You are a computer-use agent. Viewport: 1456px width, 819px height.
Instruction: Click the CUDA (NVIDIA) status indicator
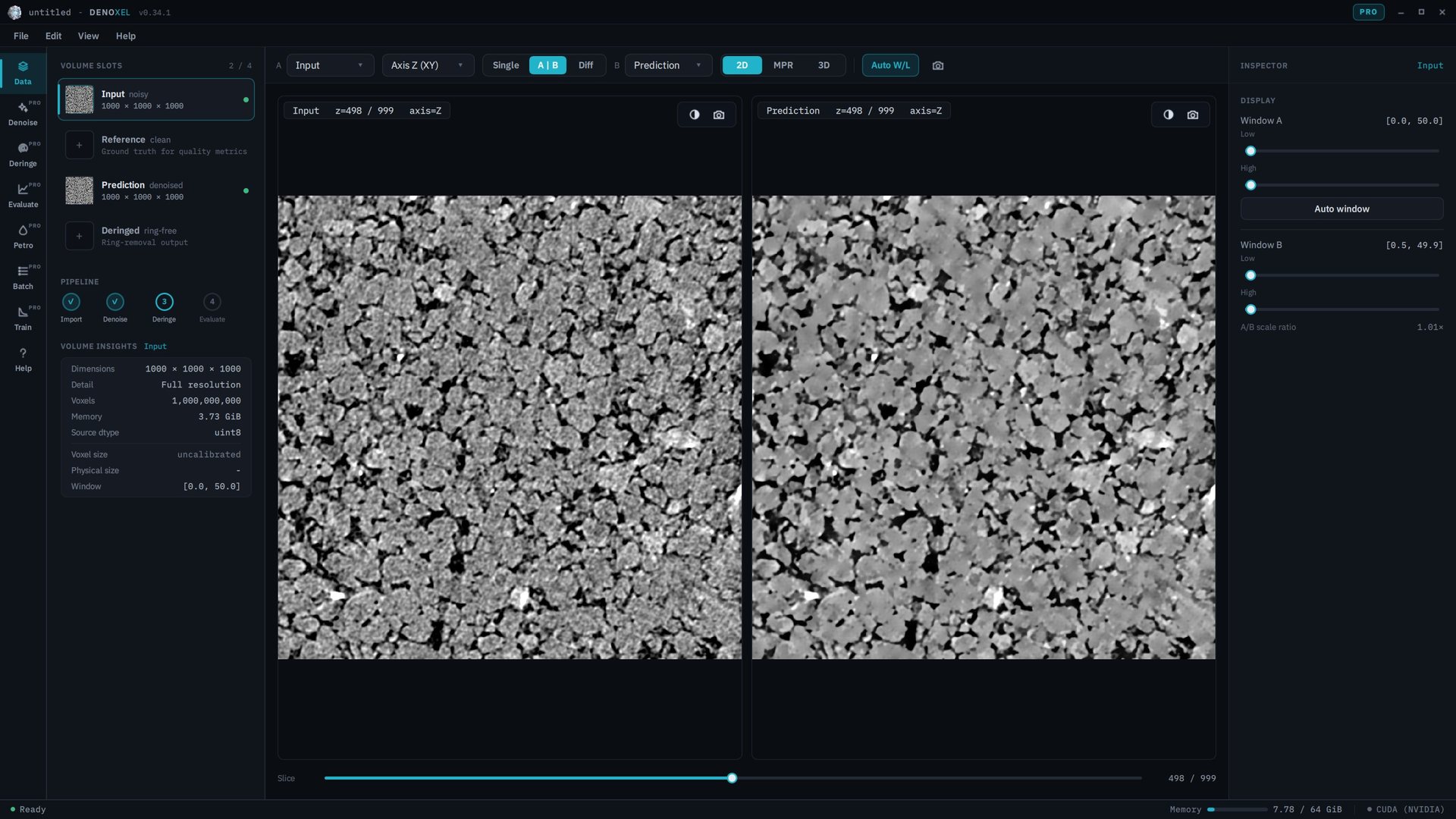click(1405, 810)
